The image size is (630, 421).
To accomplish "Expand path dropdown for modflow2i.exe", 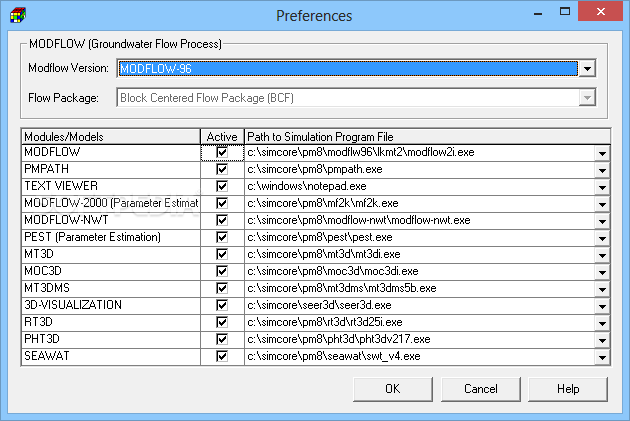I will coord(602,153).
